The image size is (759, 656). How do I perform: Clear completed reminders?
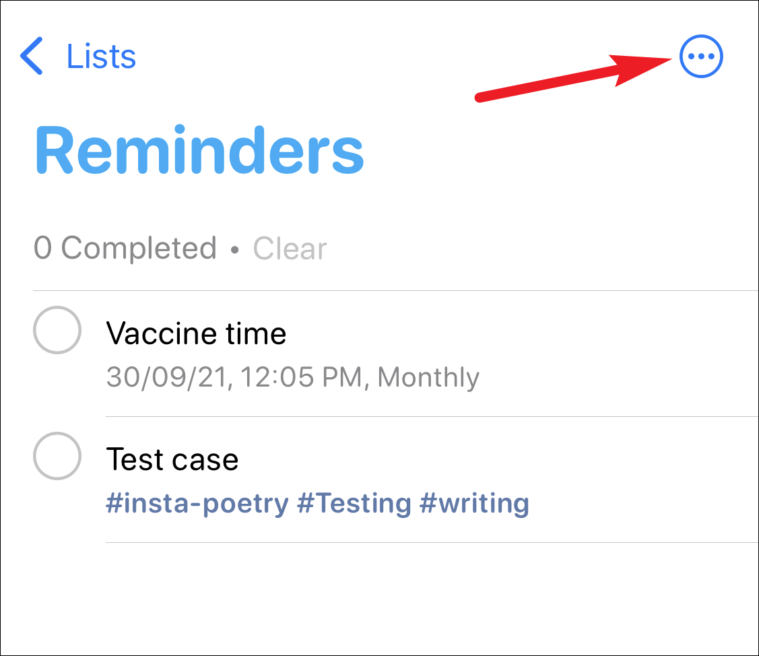[290, 249]
